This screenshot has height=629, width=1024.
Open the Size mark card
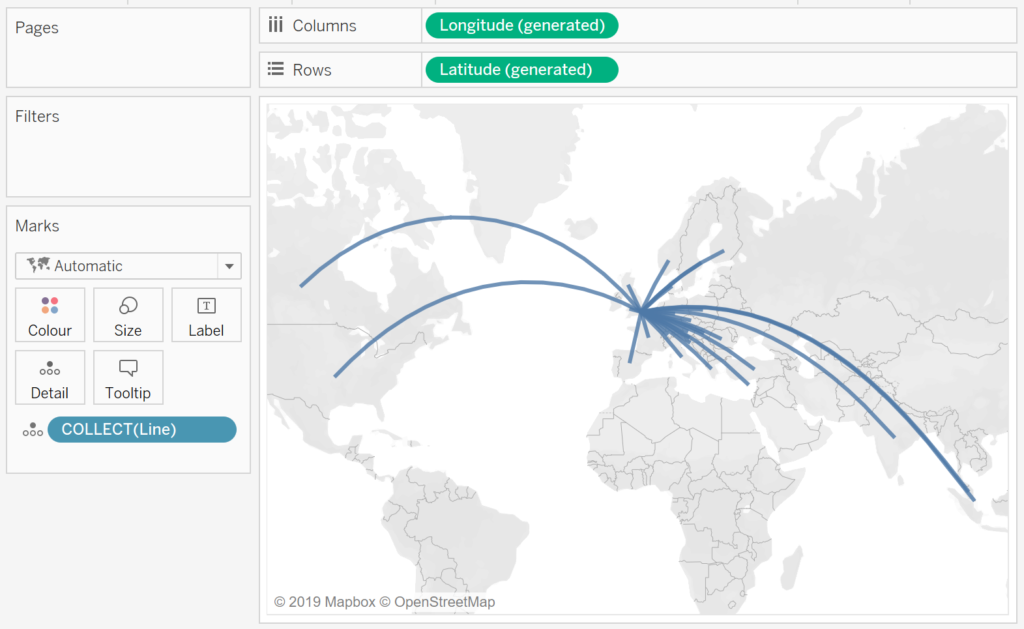128,315
